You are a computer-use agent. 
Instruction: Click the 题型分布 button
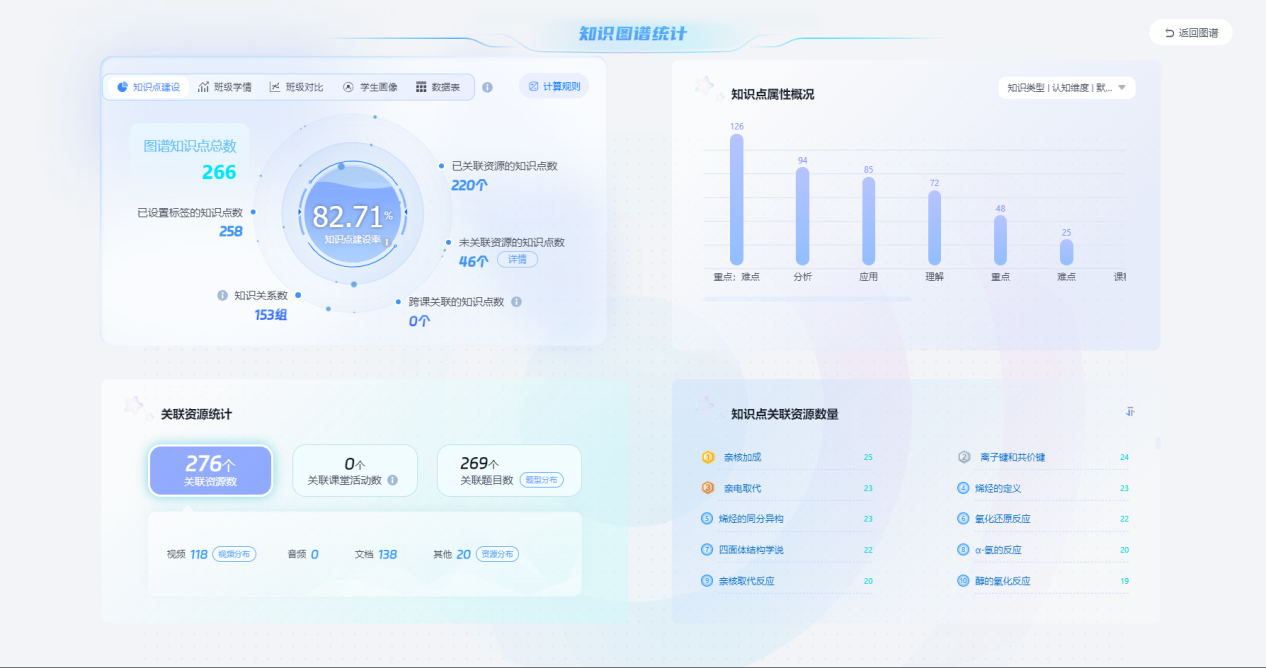541,480
